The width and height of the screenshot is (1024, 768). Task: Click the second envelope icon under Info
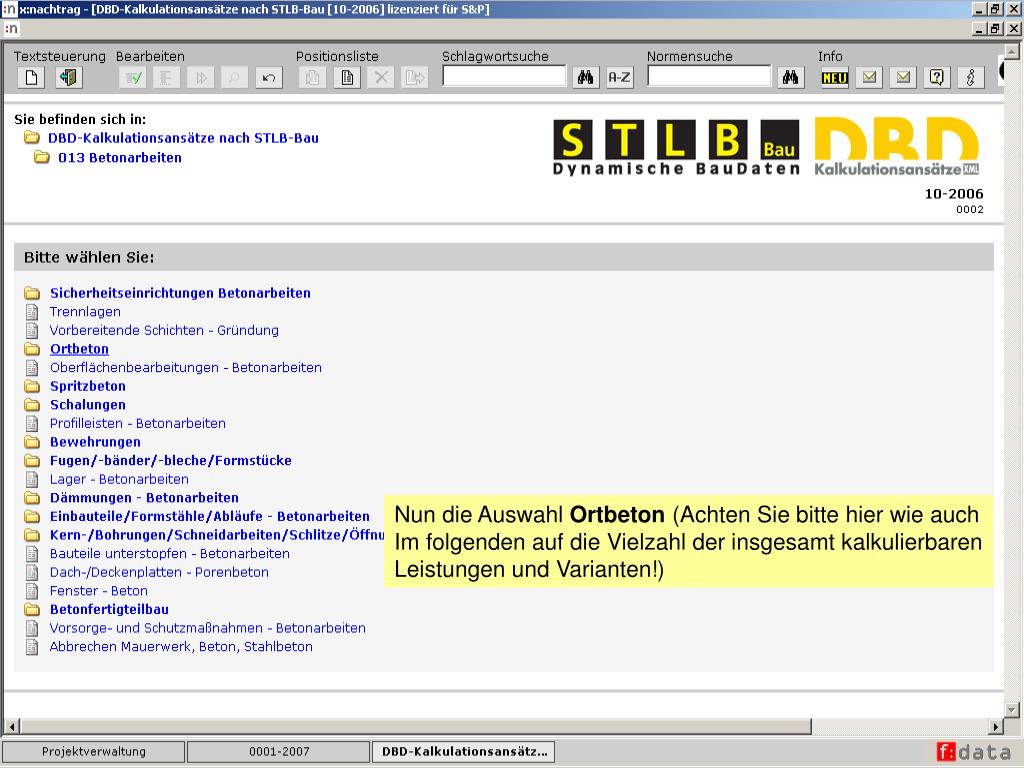click(903, 78)
